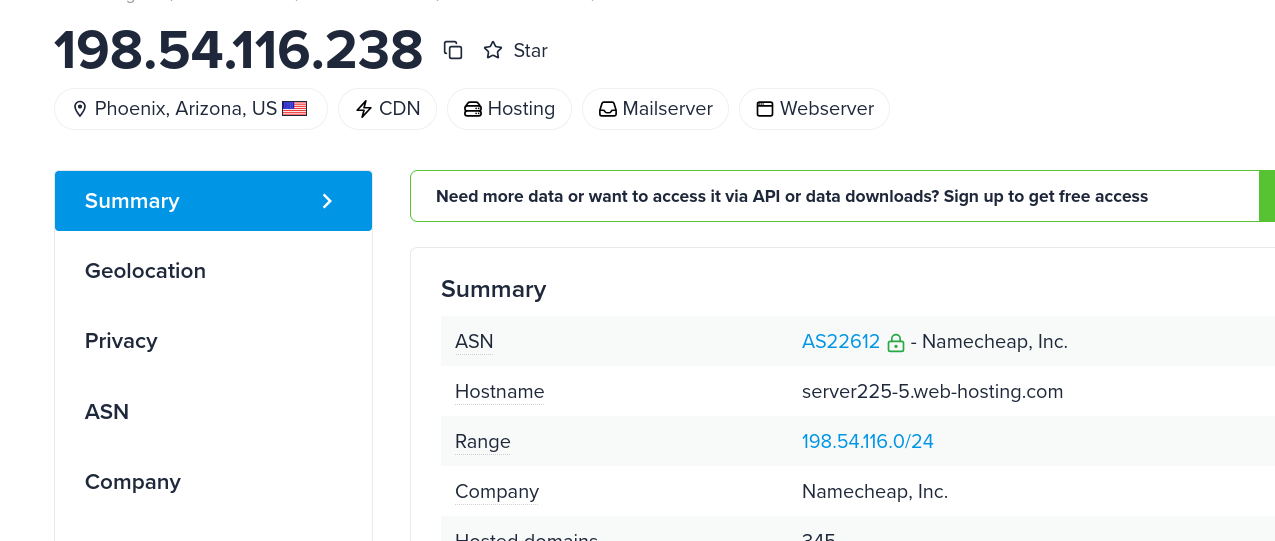Click the inbox icon in the Mailserver tag
The width and height of the screenshot is (1275, 541).
point(607,109)
